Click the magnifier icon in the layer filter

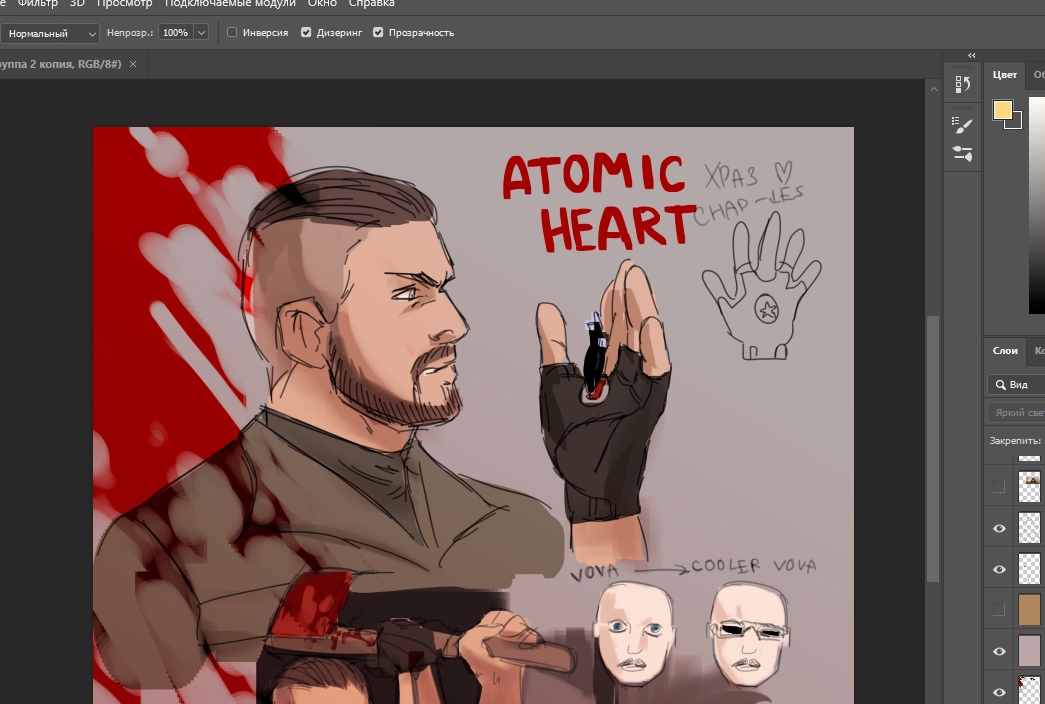(1000, 385)
